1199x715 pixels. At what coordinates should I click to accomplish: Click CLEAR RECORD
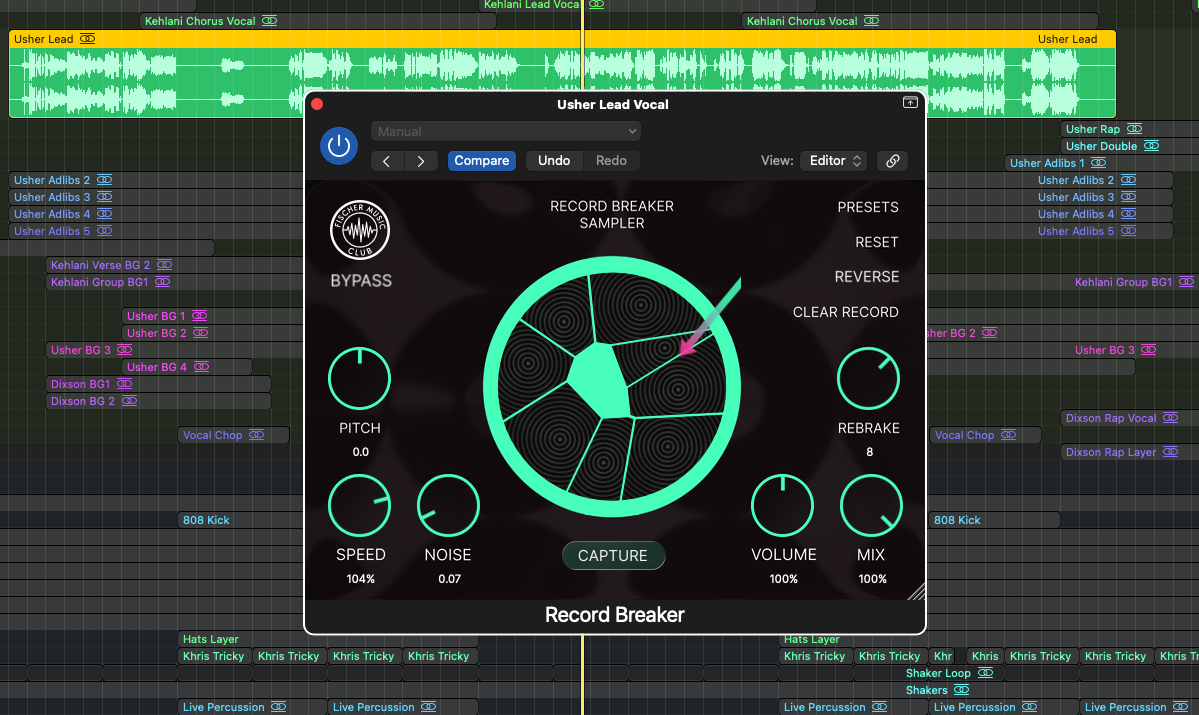pyautogui.click(x=845, y=312)
